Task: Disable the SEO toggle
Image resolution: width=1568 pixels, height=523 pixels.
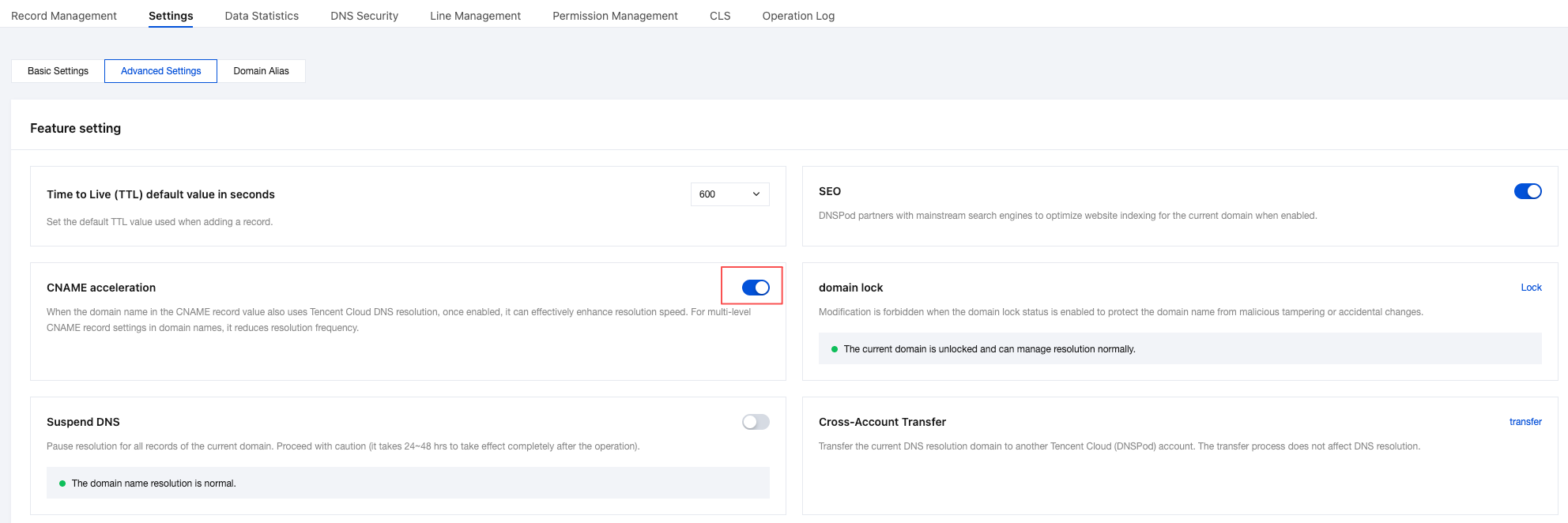Action: (x=1527, y=191)
